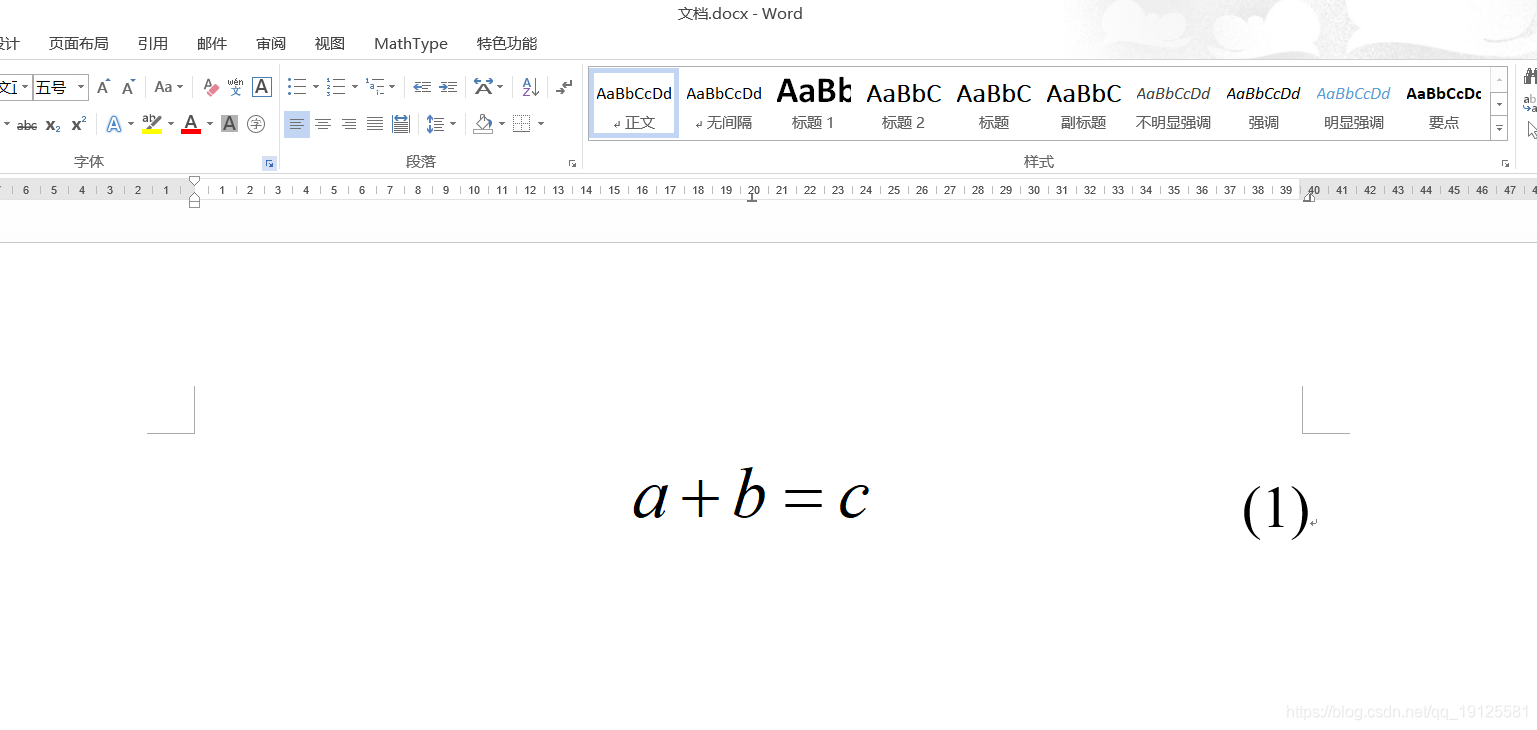Expand the styles gallery more button
Image resolution: width=1537 pixels, height=730 pixels.
coord(1499,129)
